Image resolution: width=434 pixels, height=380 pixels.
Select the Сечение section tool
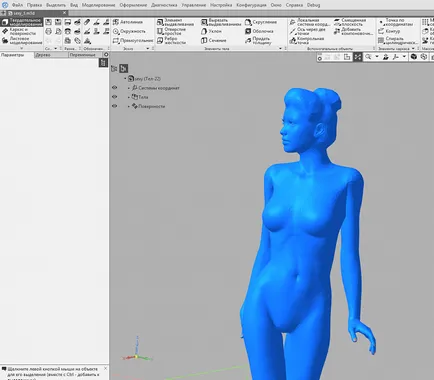tap(214, 40)
